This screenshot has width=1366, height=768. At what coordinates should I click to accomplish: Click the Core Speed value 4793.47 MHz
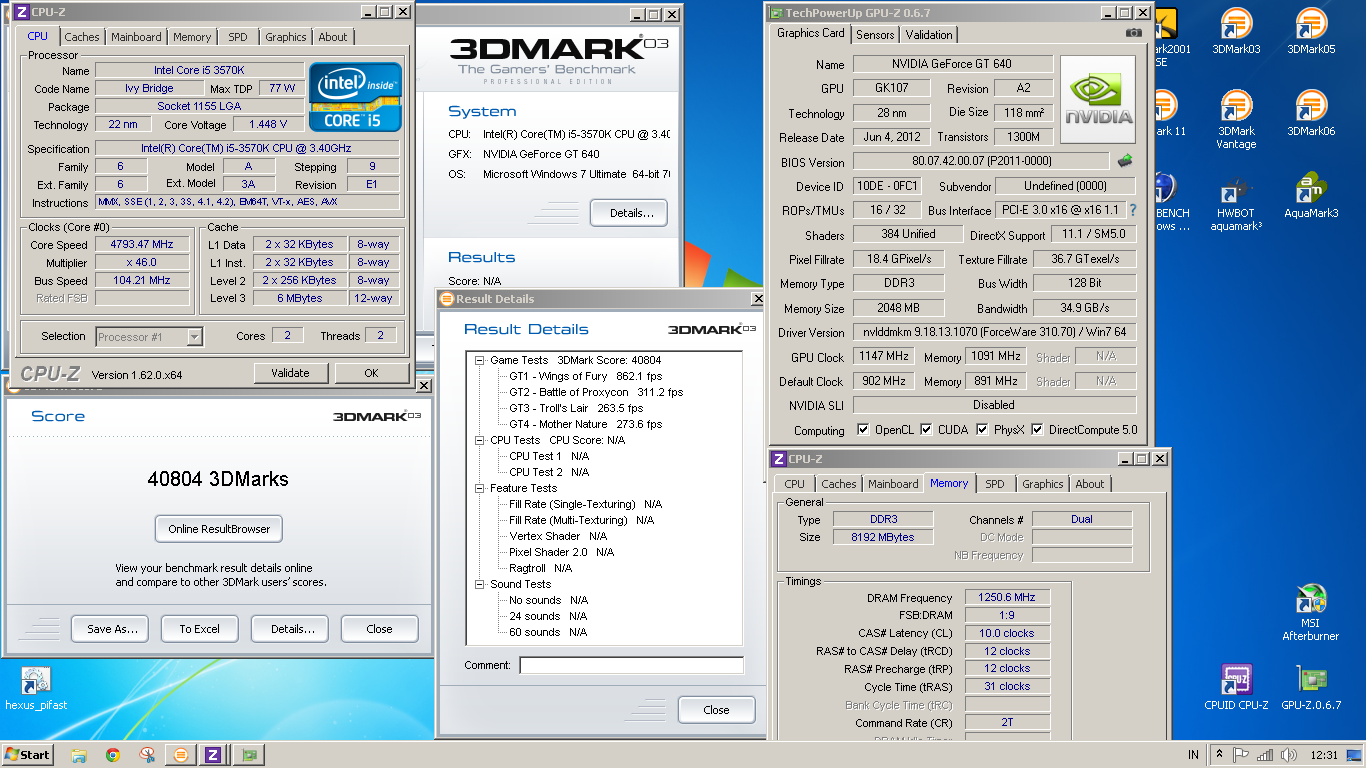[142, 244]
